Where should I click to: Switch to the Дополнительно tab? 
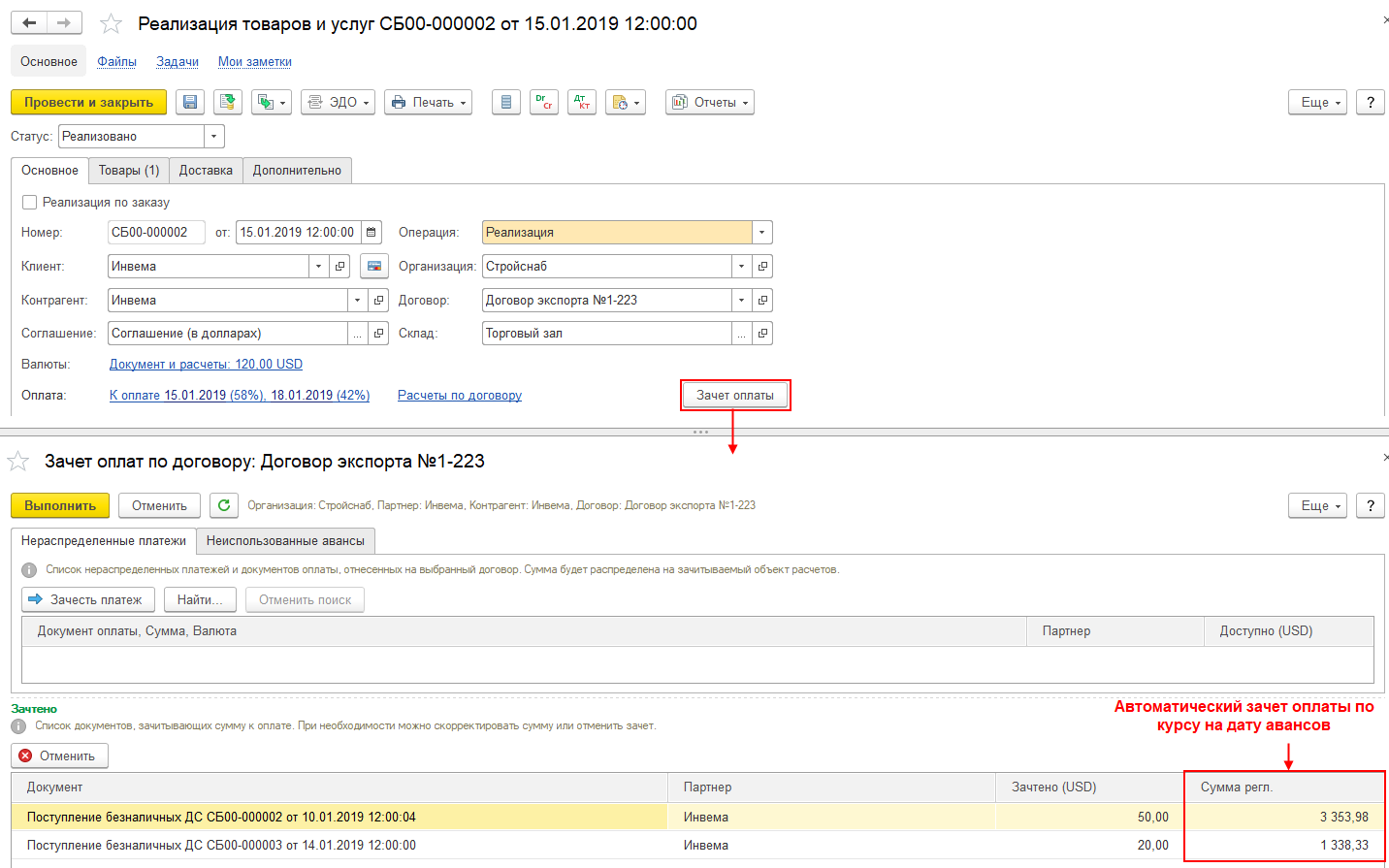point(297,170)
